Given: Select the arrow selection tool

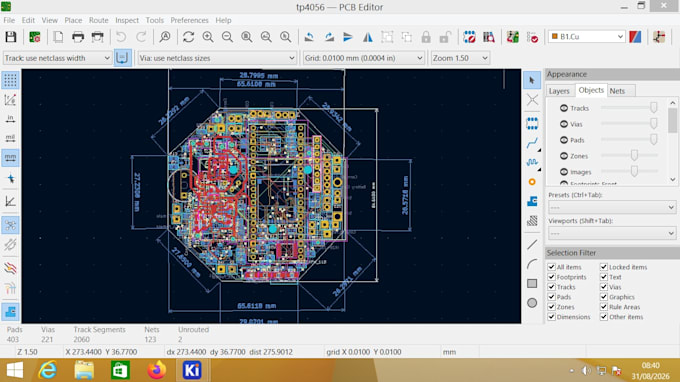Looking at the screenshot, I should [x=532, y=80].
